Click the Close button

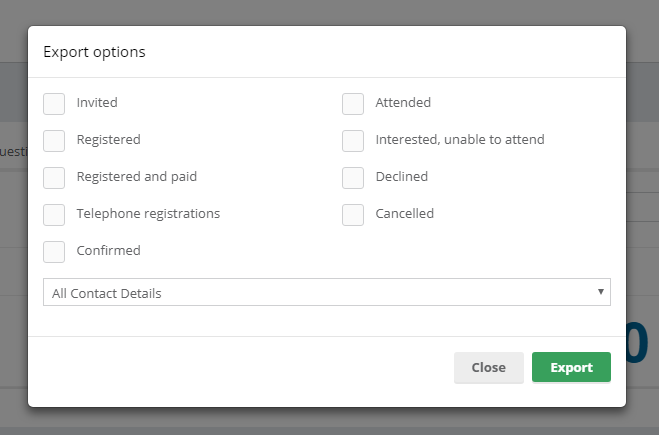pos(489,367)
